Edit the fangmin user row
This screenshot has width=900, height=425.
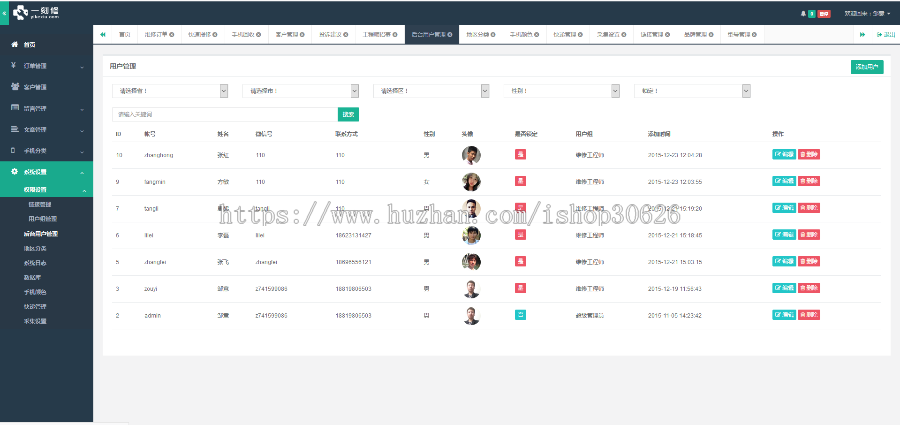[784, 181]
